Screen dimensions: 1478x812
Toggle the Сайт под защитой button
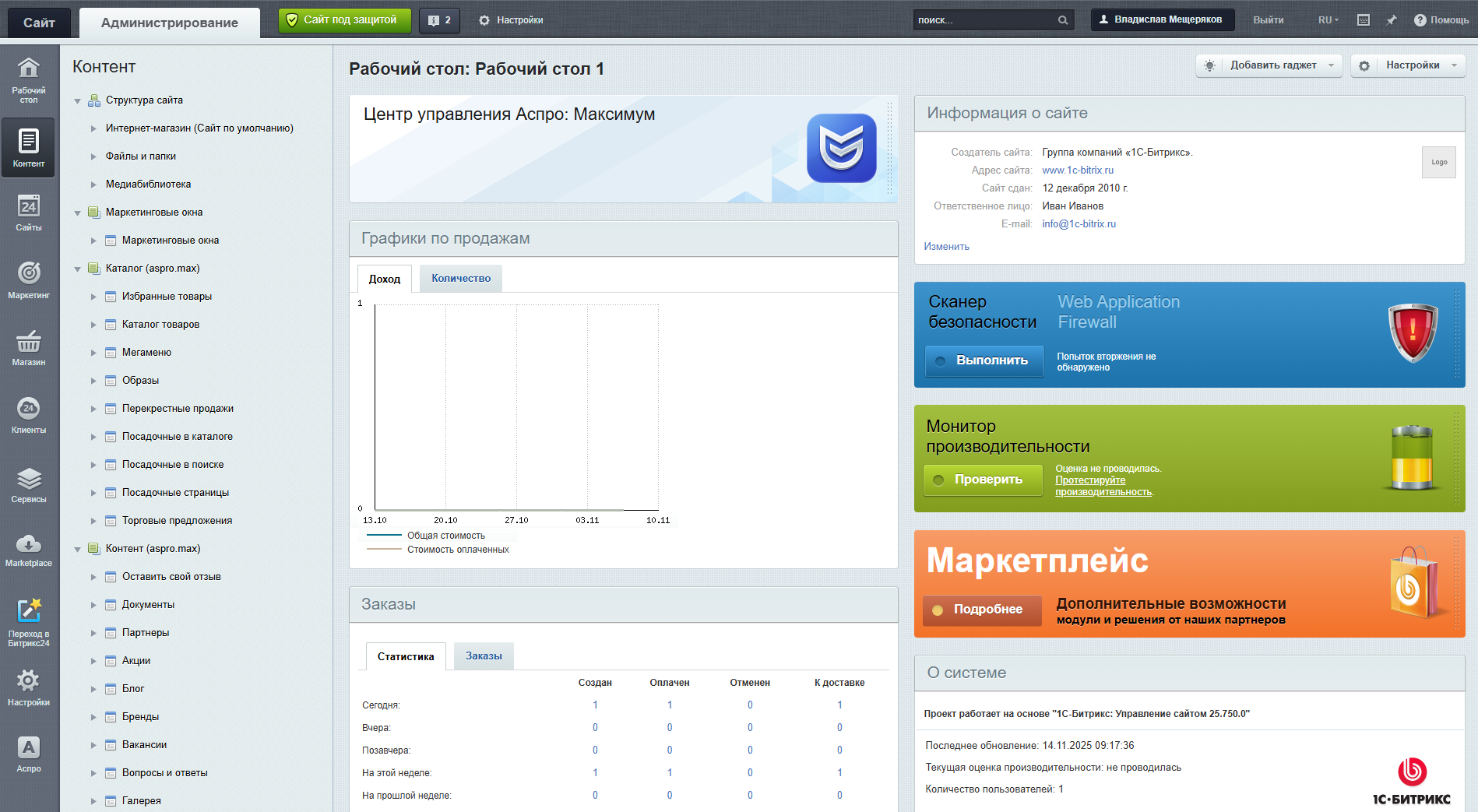[344, 20]
